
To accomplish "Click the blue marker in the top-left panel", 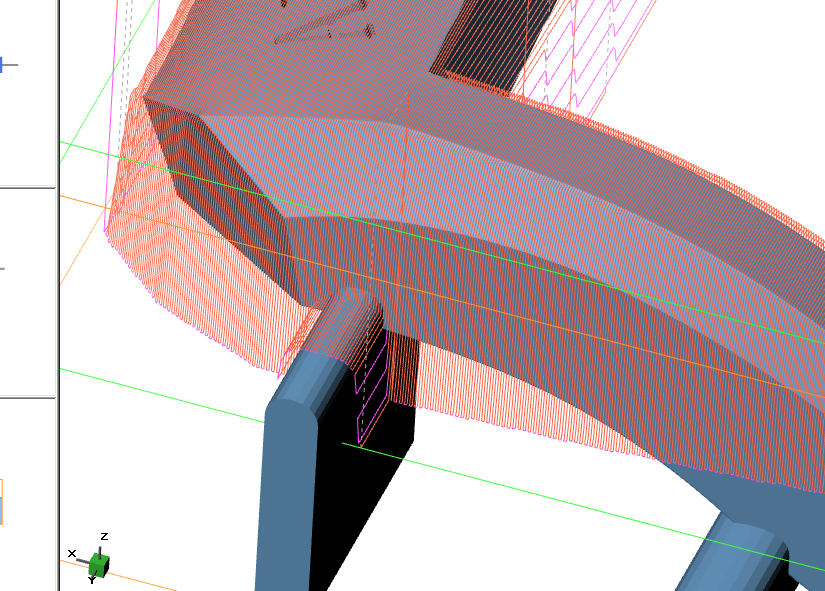I will pyautogui.click(x=6, y=65).
